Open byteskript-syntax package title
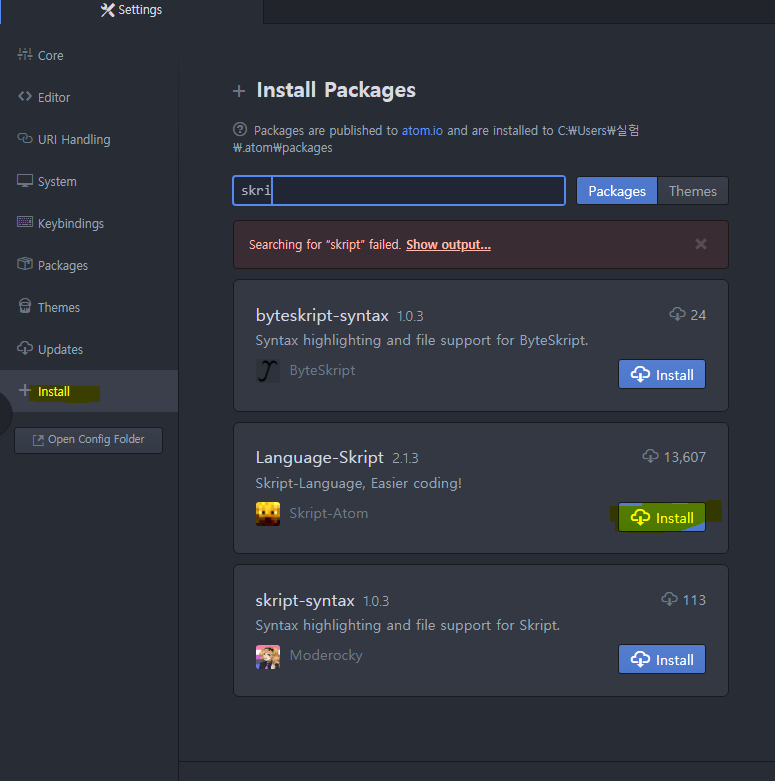This screenshot has width=775, height=781. (x=322, y=315)
